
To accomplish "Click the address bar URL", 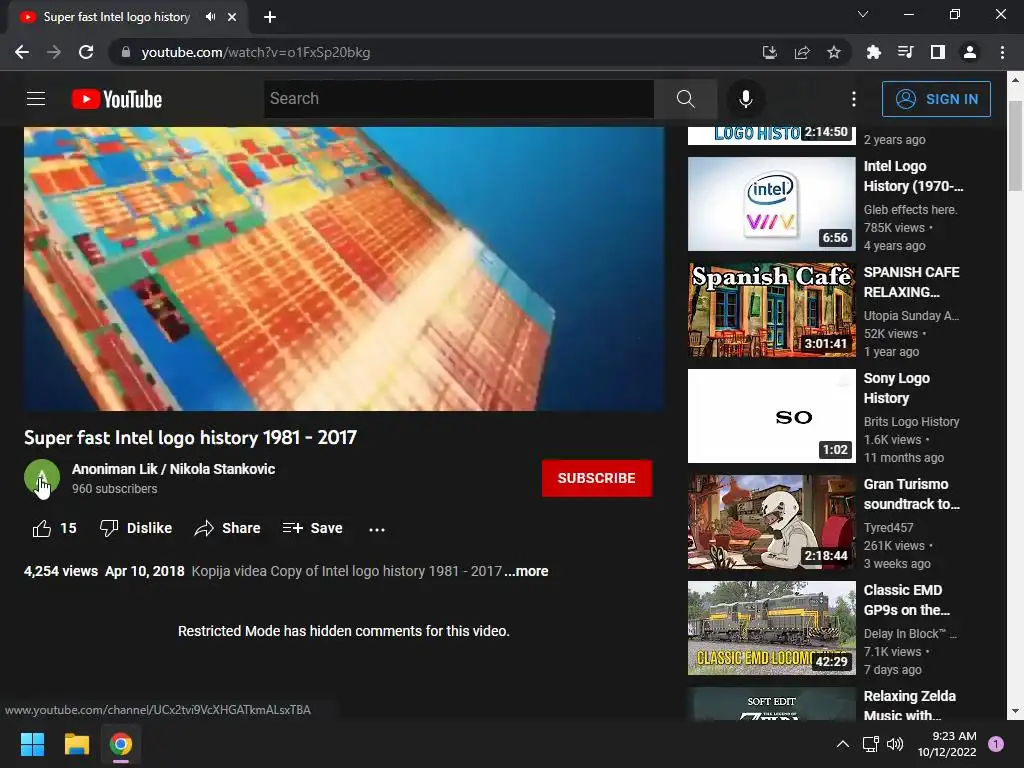I will 255,52.
